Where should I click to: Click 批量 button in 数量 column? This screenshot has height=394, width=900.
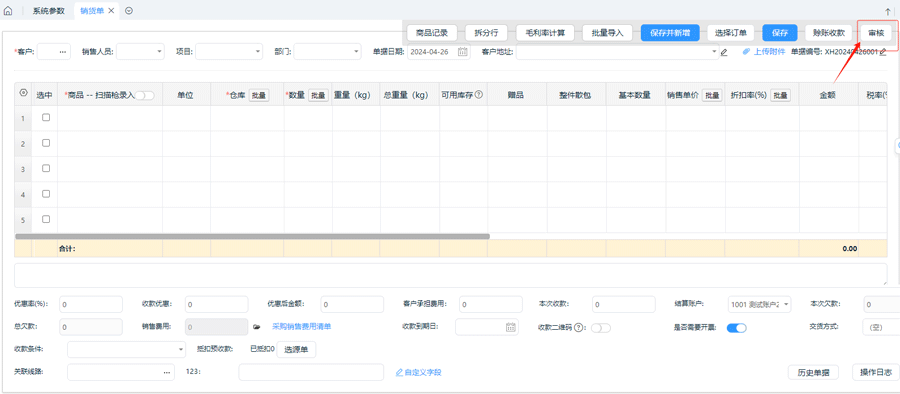click(x=319, y=95)
